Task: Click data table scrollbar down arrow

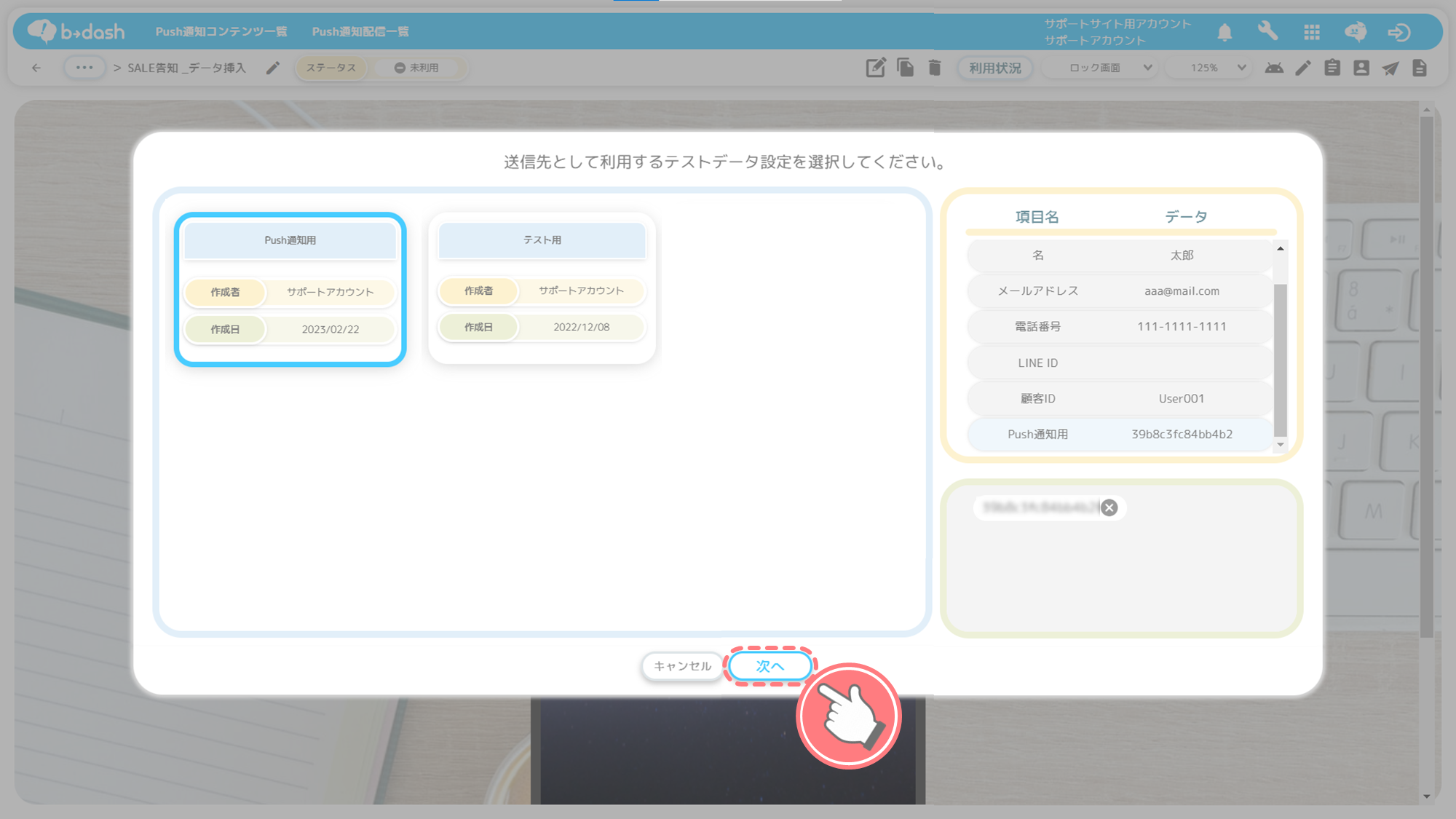Action: pos(1281,444)
